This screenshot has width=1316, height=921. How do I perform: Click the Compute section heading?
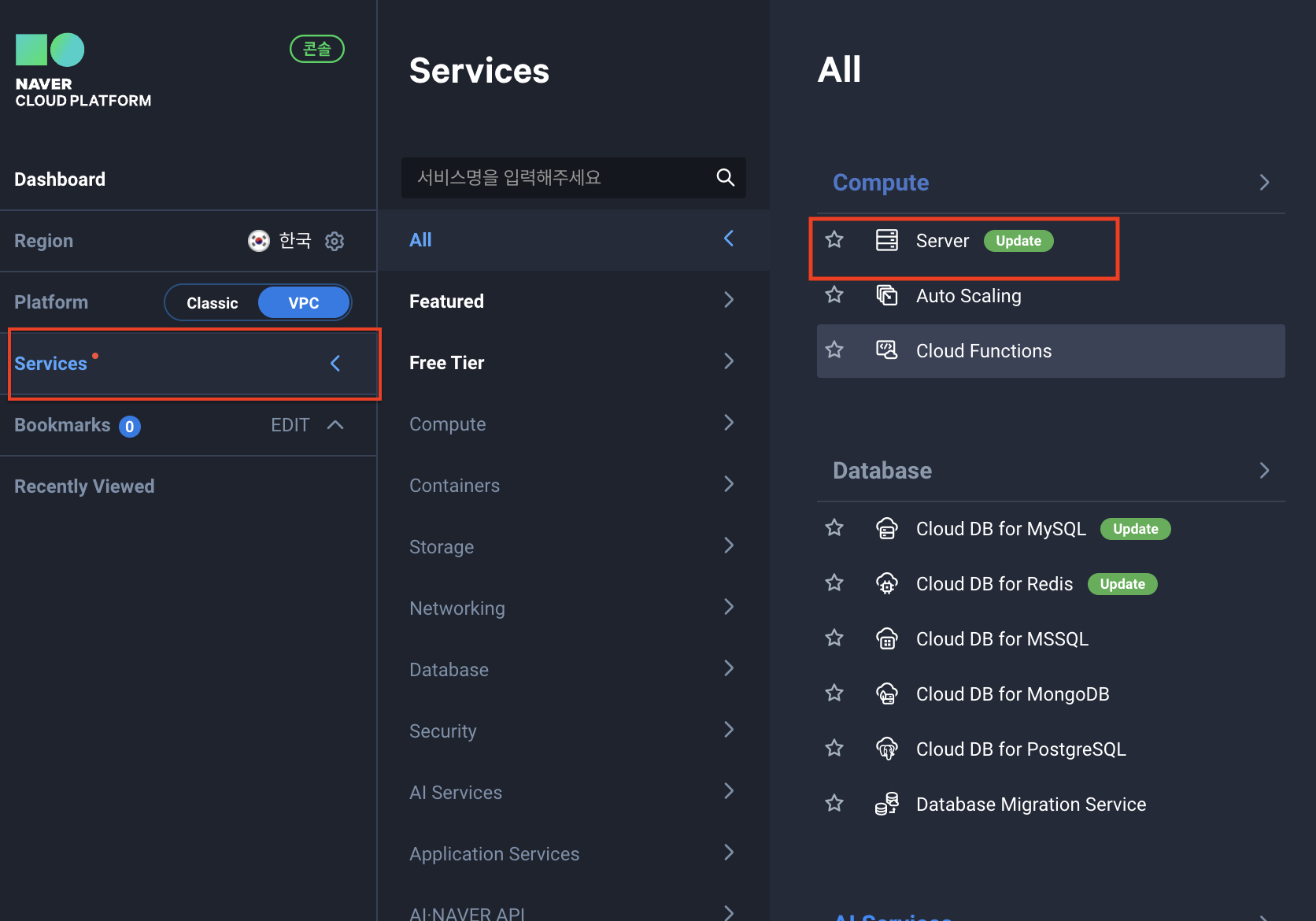881,183
